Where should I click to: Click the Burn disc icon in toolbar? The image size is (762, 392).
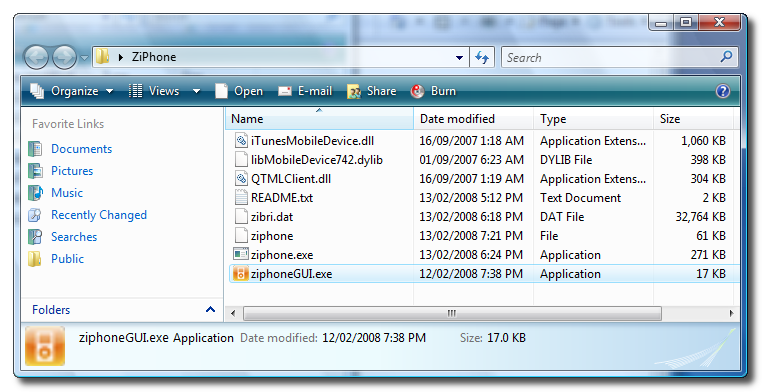tap(417, 91)
